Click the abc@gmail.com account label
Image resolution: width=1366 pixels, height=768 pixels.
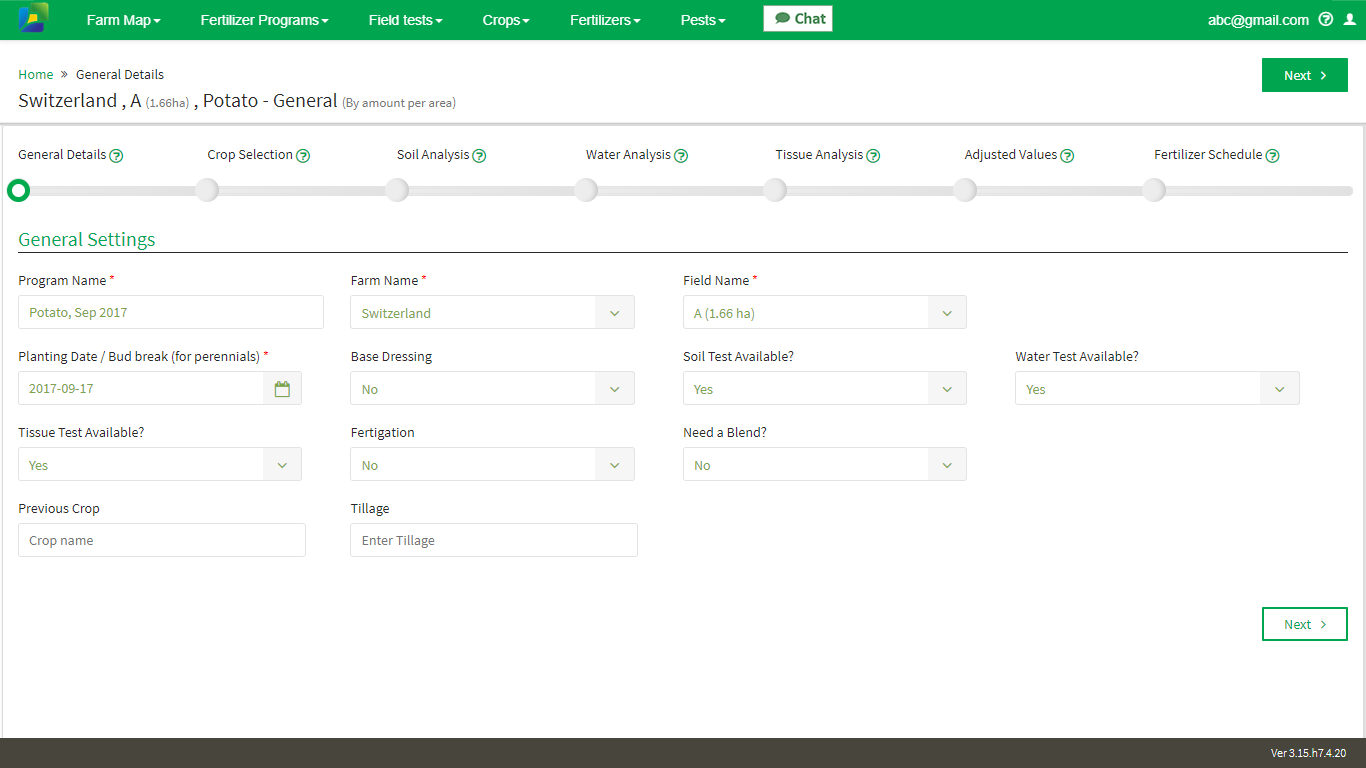coord(1258,20)
